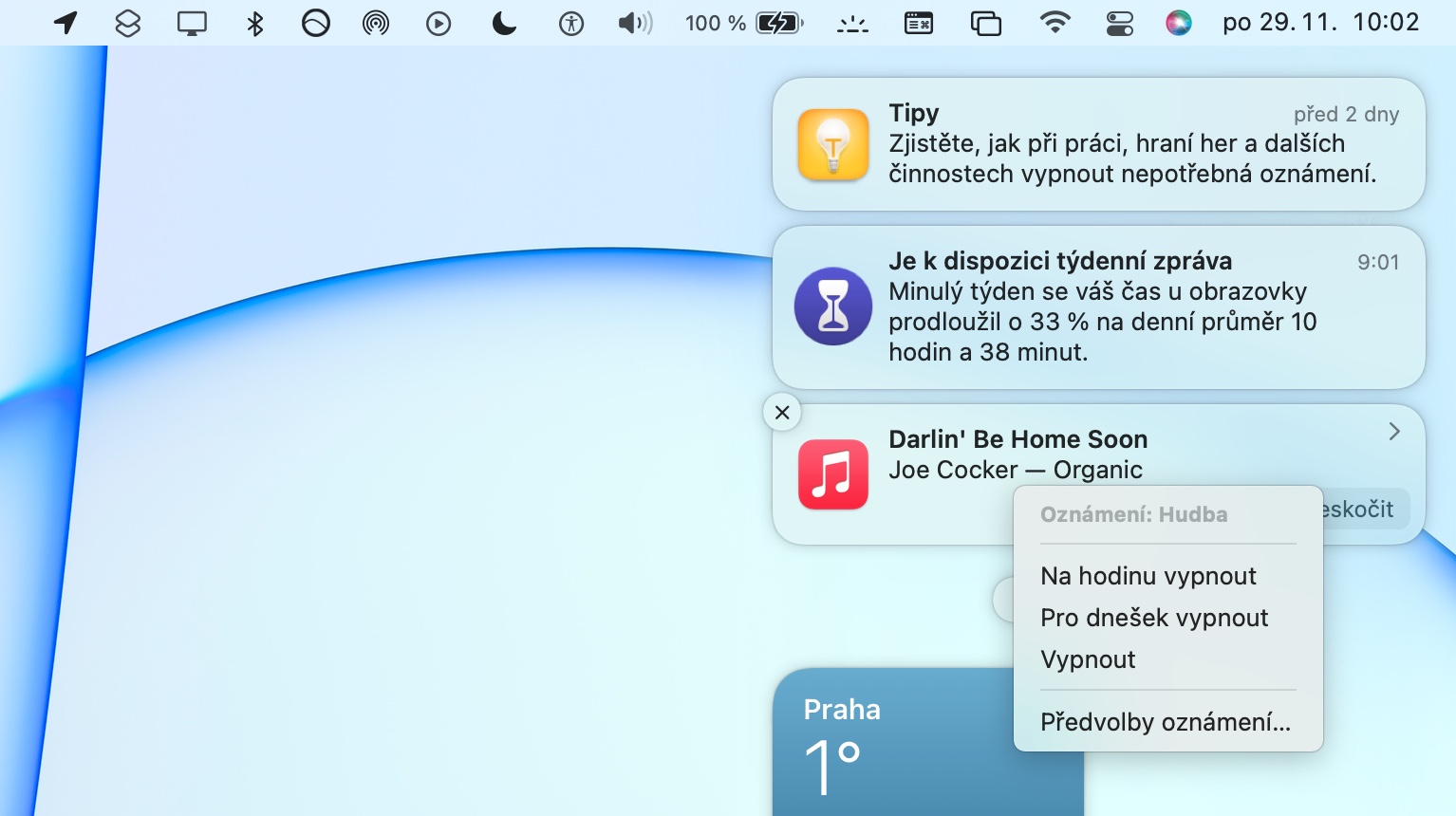The width and height of the screenshot is (1456, 816).
Task: Open the sound volume menu
Action: click(x=635, y=23)
